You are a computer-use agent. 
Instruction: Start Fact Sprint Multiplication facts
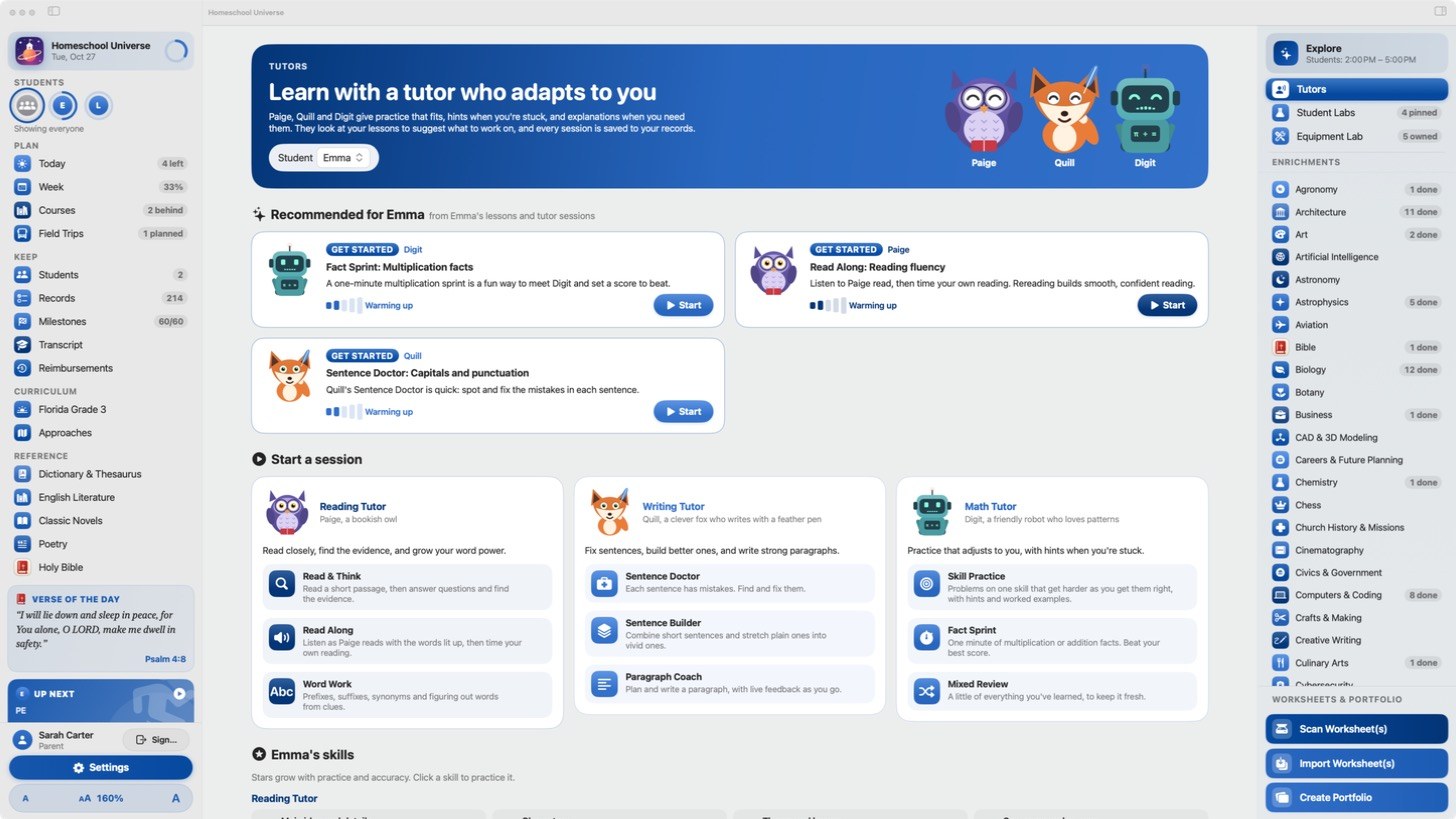click(683, 305)
